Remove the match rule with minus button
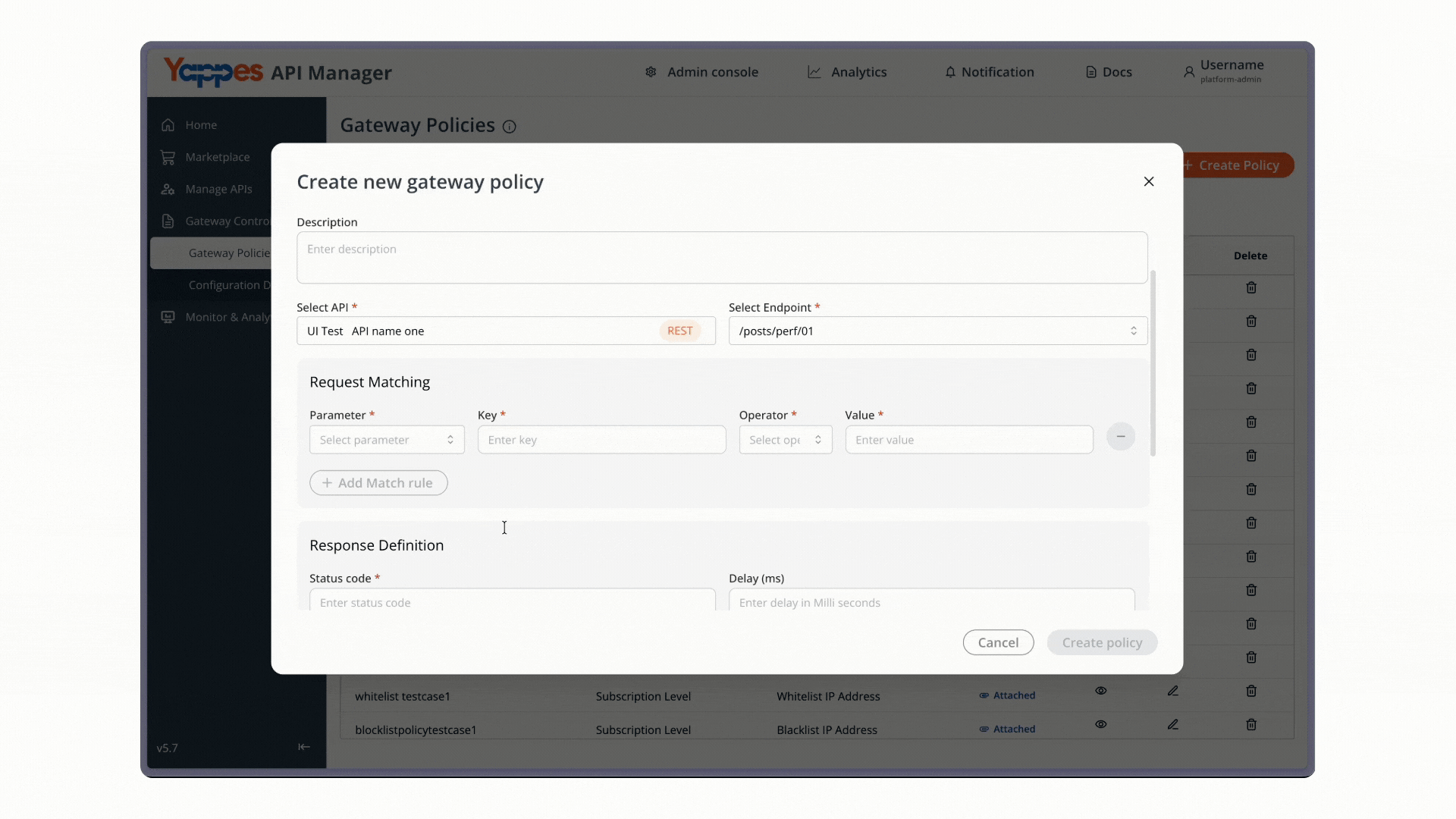Image resolution: width=1456 pixels, height=819 pixels. click(x=1120, y=437)
